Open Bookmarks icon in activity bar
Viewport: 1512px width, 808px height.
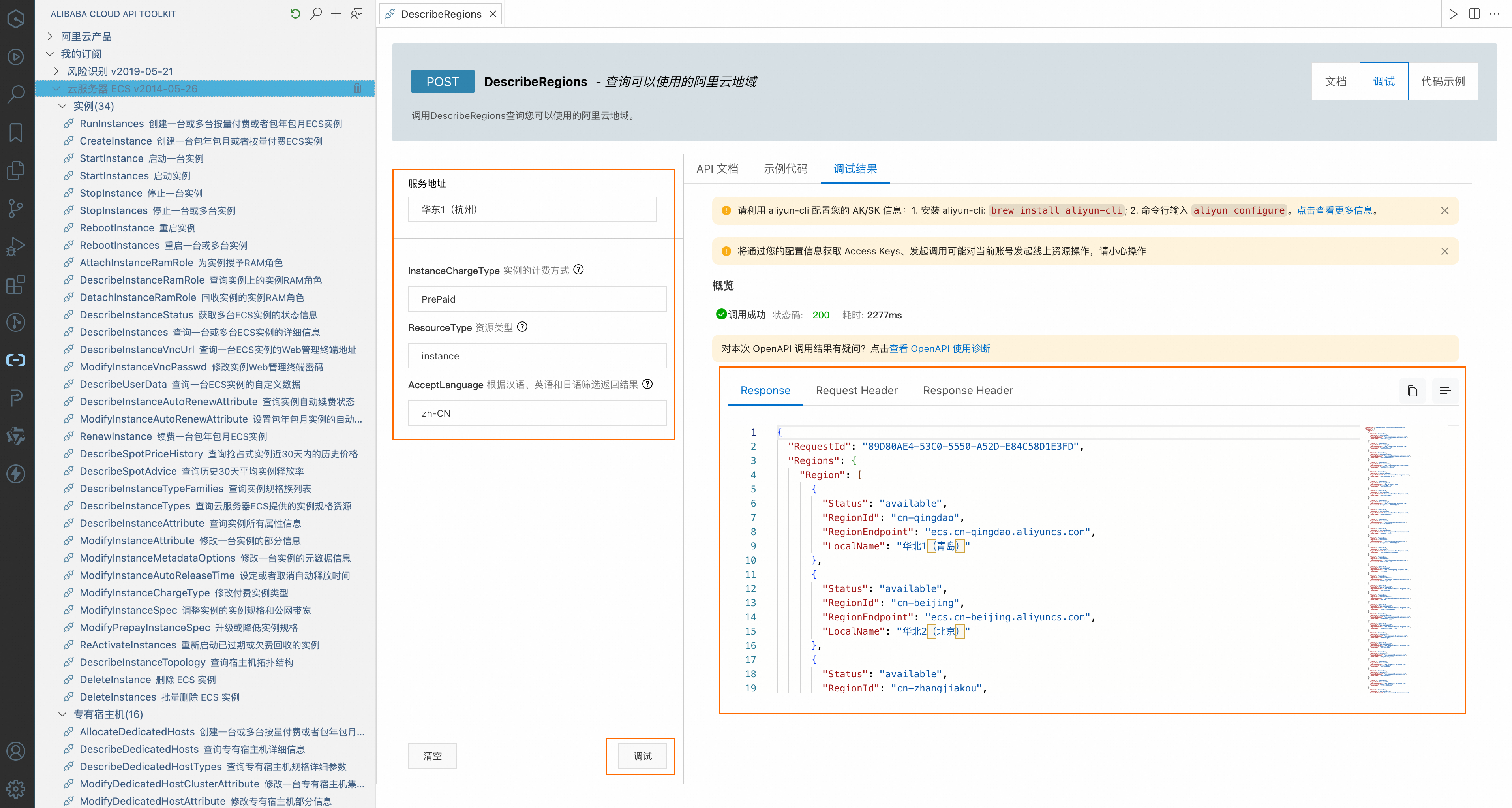(x=16, y=132)
